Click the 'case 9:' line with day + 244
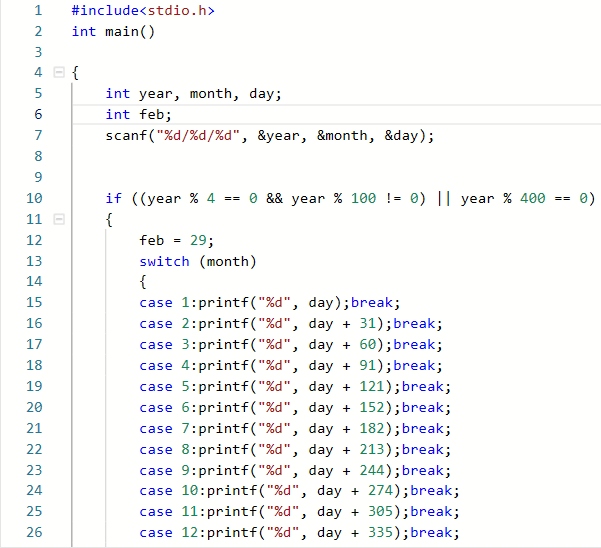This screenshot has width=601, height=548. [295, 470]
